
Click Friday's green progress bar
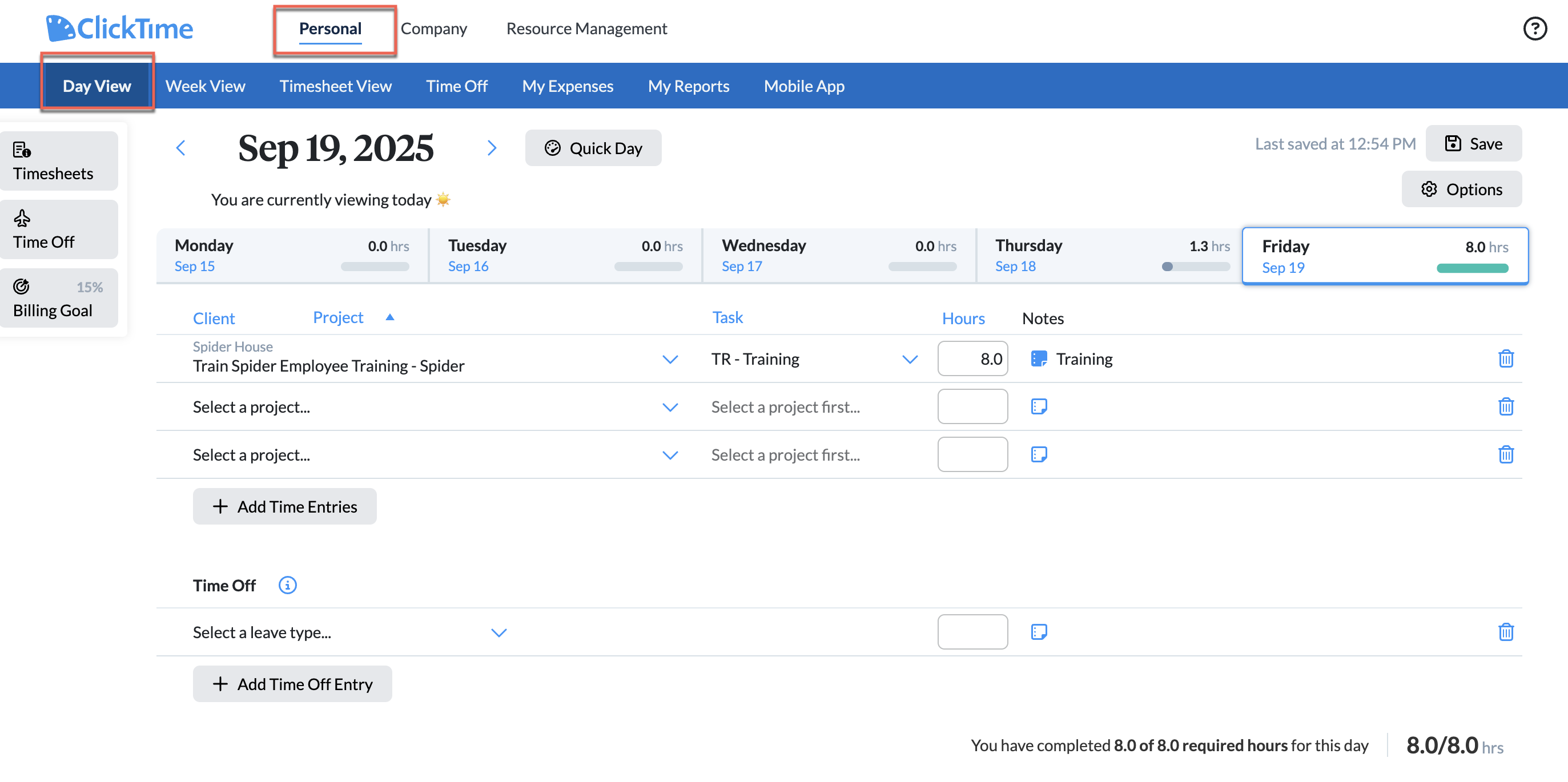[1472, 268]
